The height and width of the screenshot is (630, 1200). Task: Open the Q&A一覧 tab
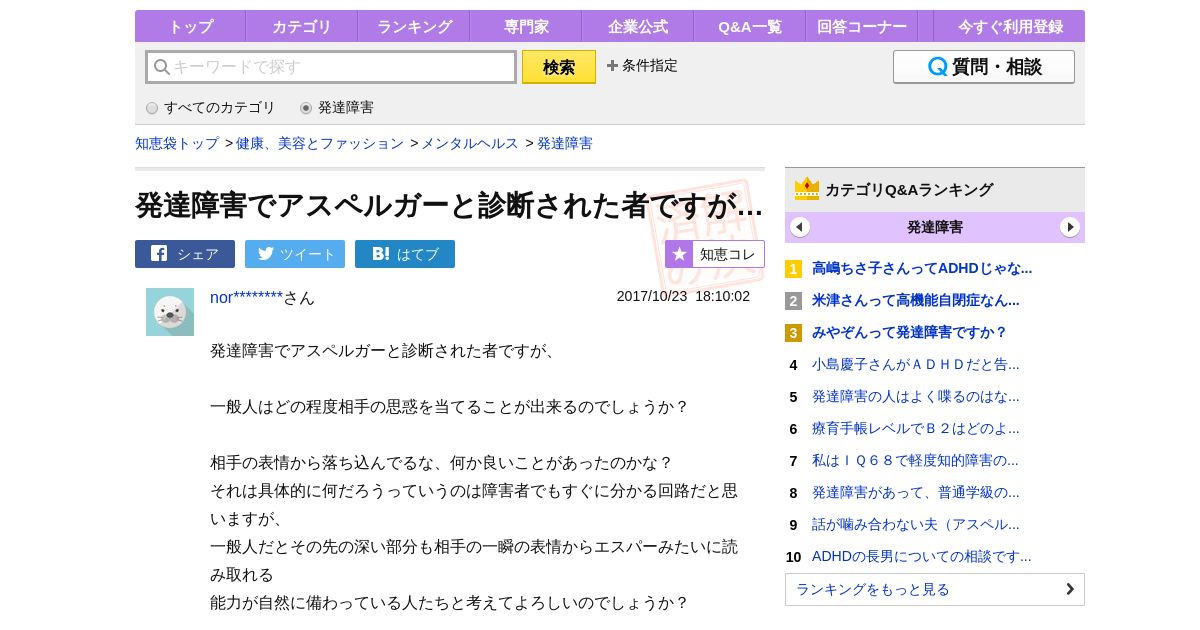[x=750, y=26]
